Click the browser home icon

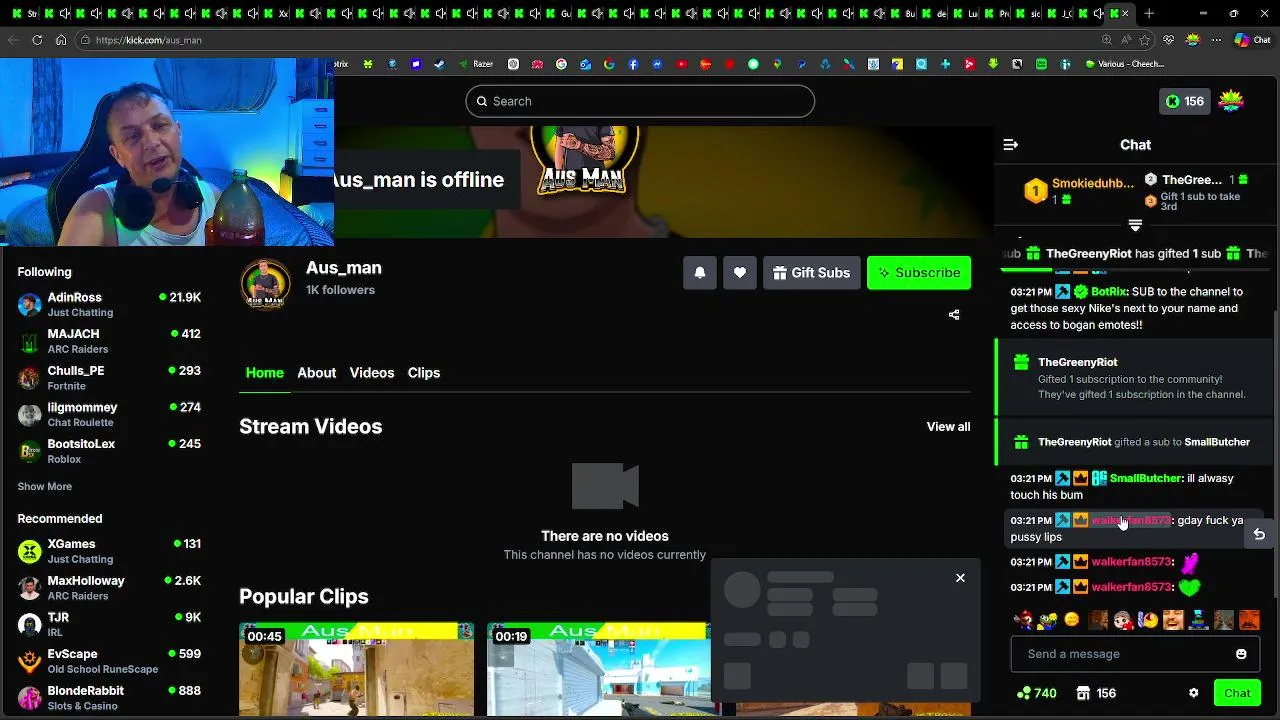click(61, 40)
